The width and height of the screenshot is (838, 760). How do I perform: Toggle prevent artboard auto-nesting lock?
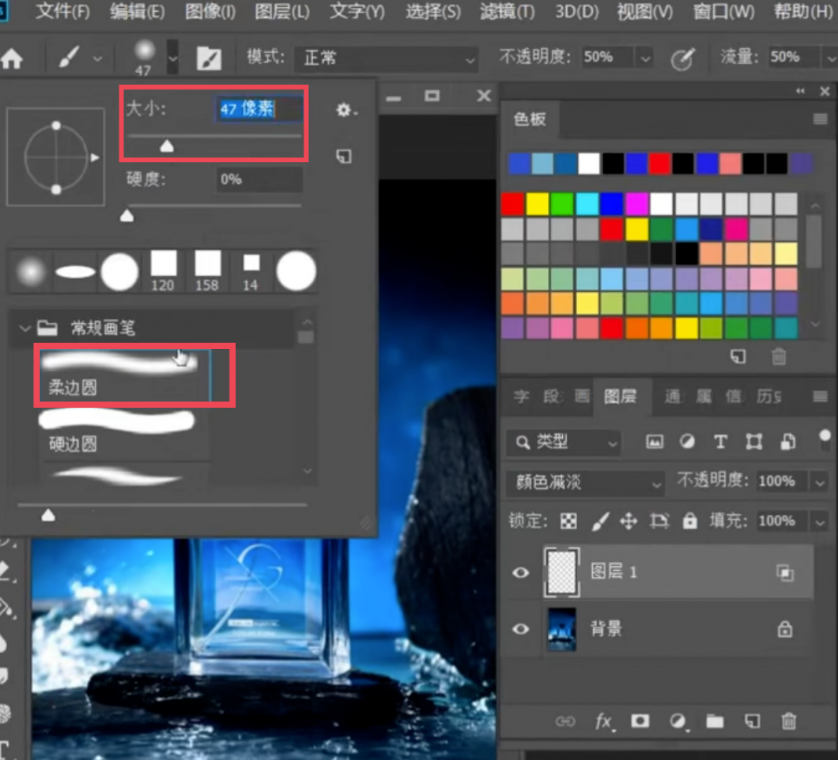tap(659, 521)
